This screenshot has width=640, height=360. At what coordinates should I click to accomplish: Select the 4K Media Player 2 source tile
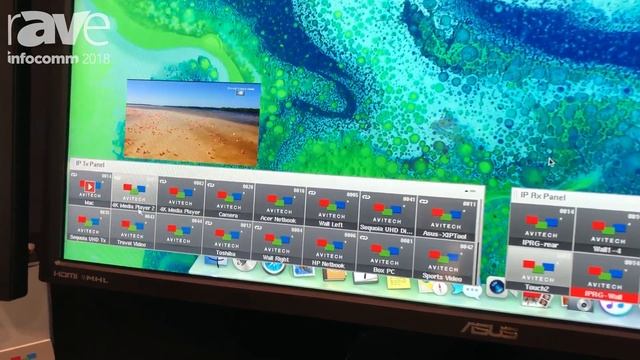[x=134, y=193]
